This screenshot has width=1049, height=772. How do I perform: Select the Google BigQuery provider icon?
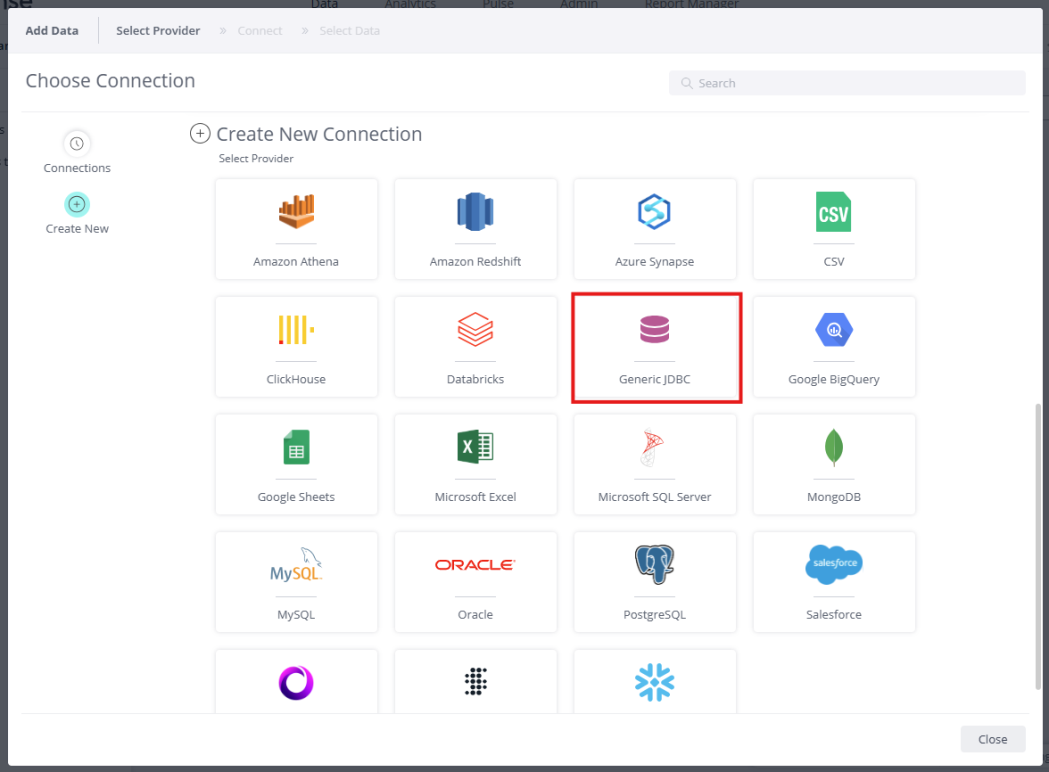pos(833,330)
